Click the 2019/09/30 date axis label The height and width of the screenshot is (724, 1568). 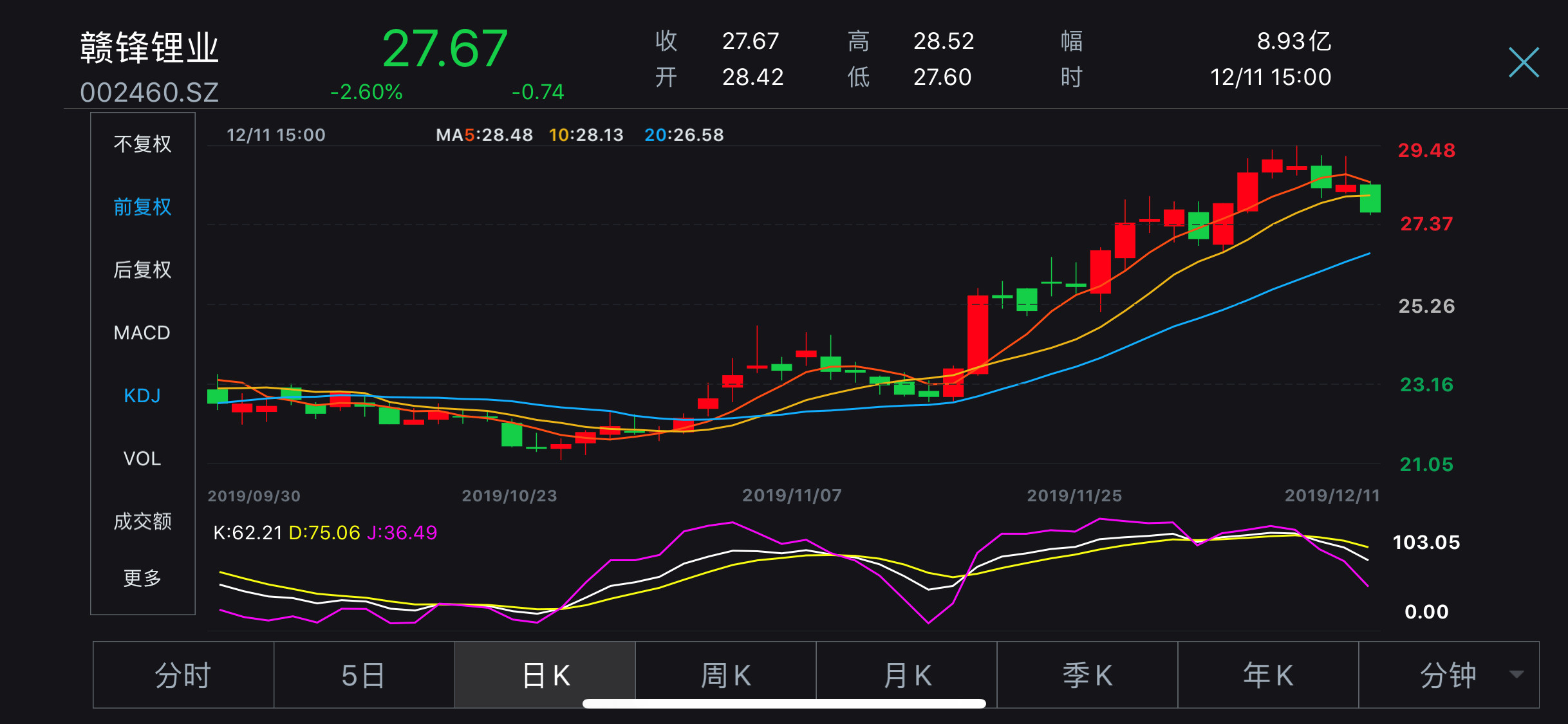click(254, 496)
